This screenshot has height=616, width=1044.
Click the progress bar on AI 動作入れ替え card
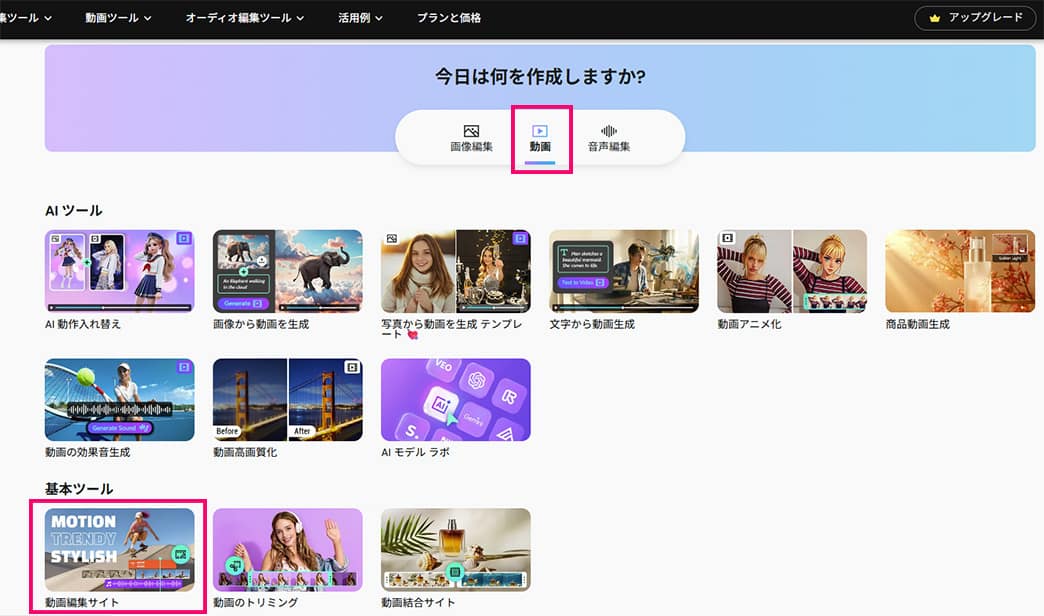pyautogui.click(x=120, y=308)
